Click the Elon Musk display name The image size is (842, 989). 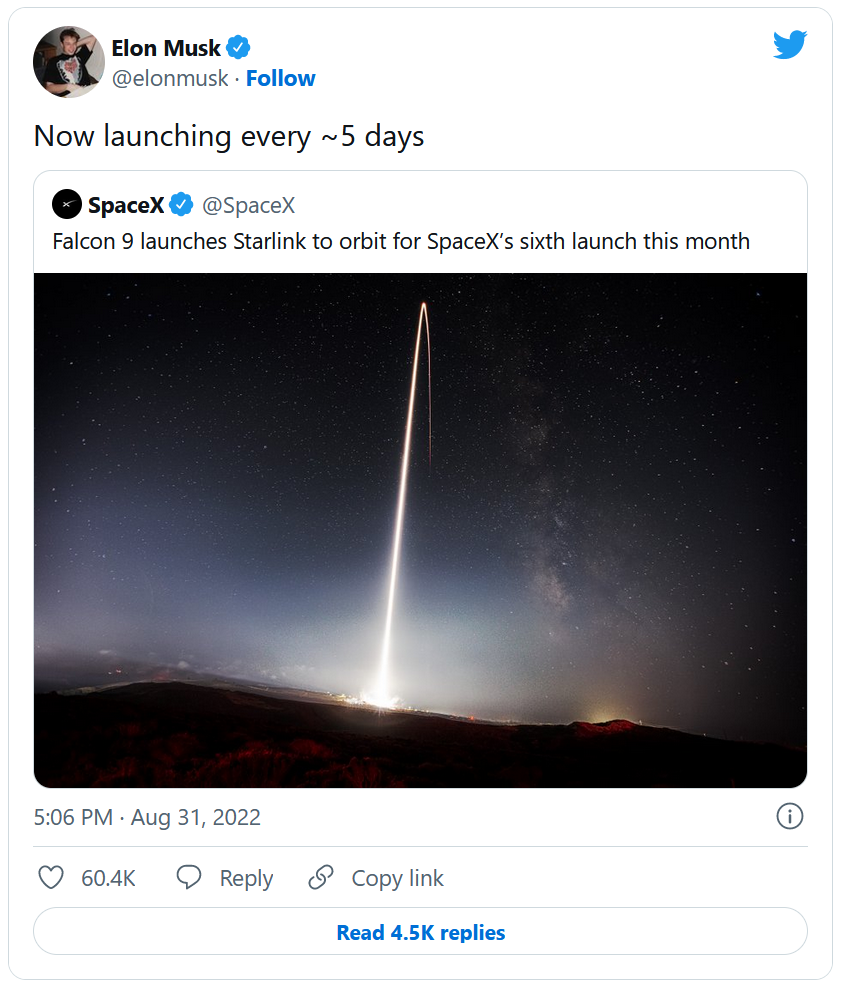click(x=166, y=47)
